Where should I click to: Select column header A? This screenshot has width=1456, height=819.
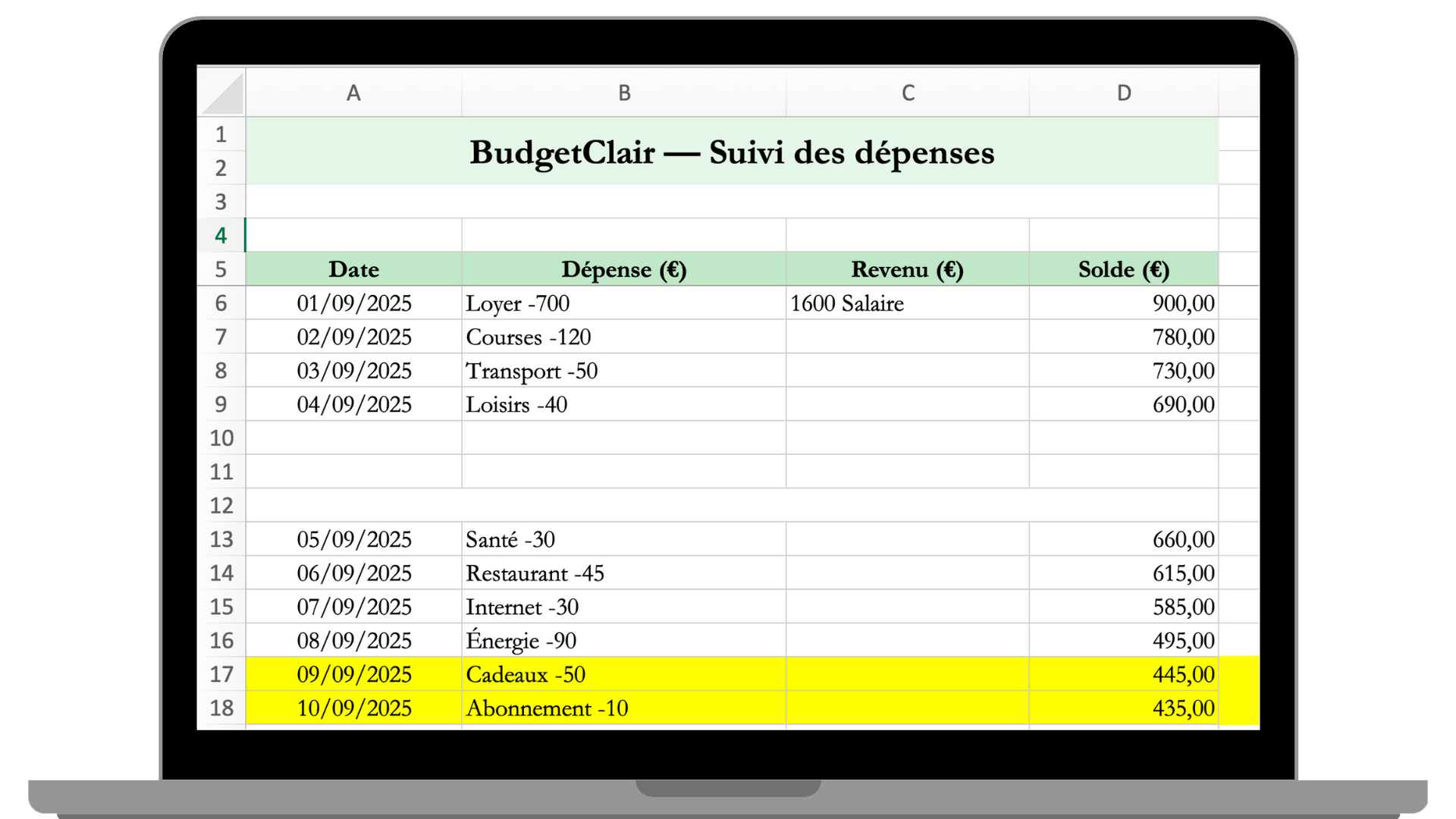(x=353, y=92)
